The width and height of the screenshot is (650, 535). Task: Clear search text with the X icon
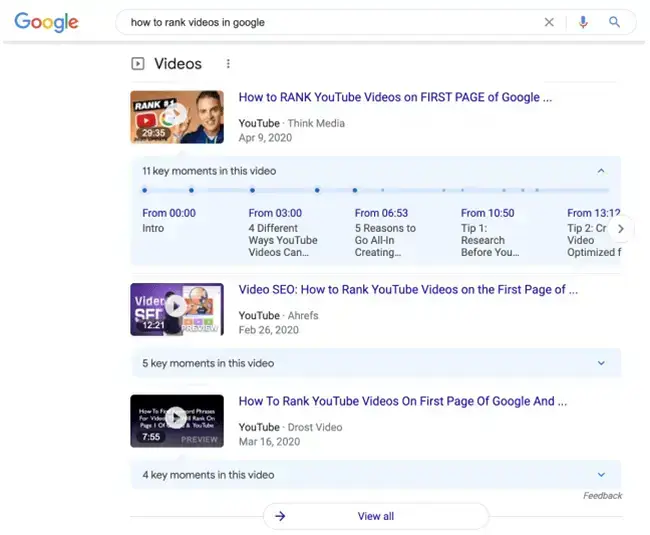tap(549, 22)
